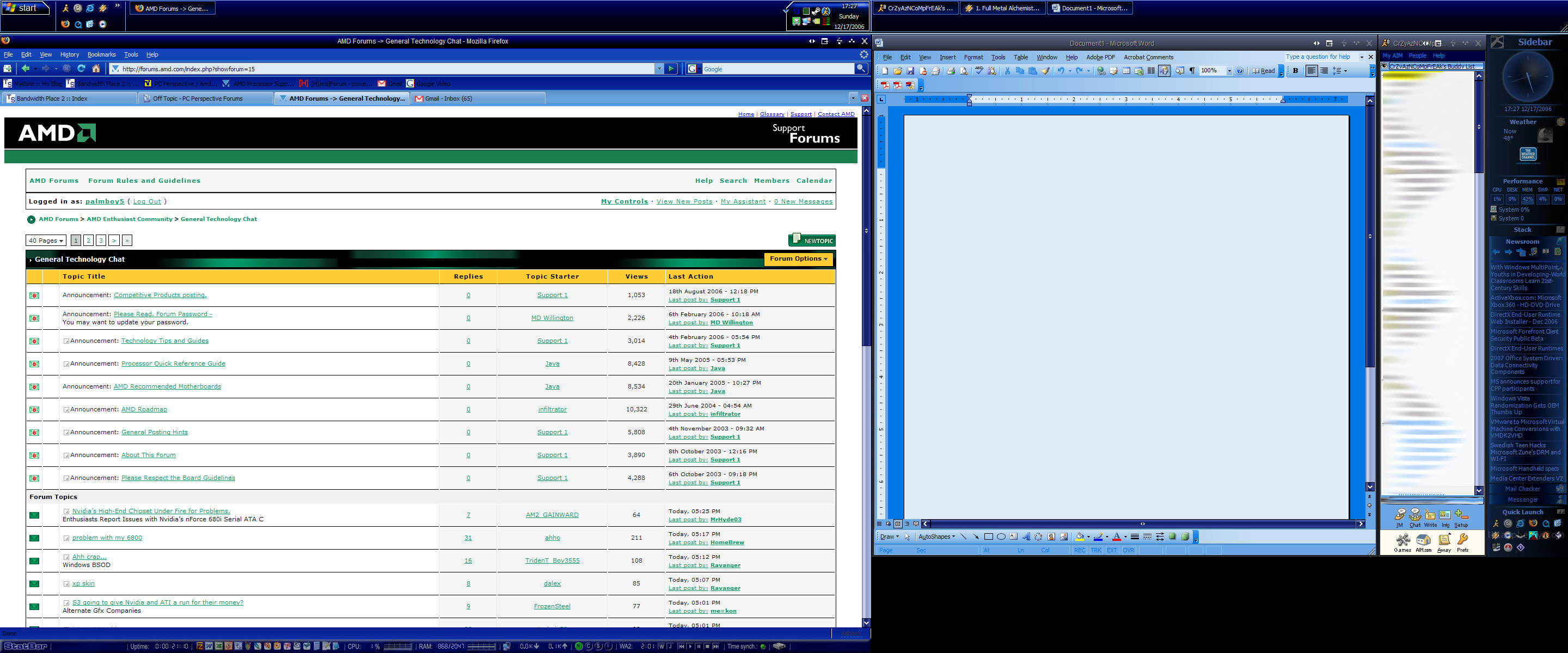Open Firefox URL bar history dropdown
The width and height of the screenshot is (1568, 653).
pyautogui.click(x=659, y=69)
